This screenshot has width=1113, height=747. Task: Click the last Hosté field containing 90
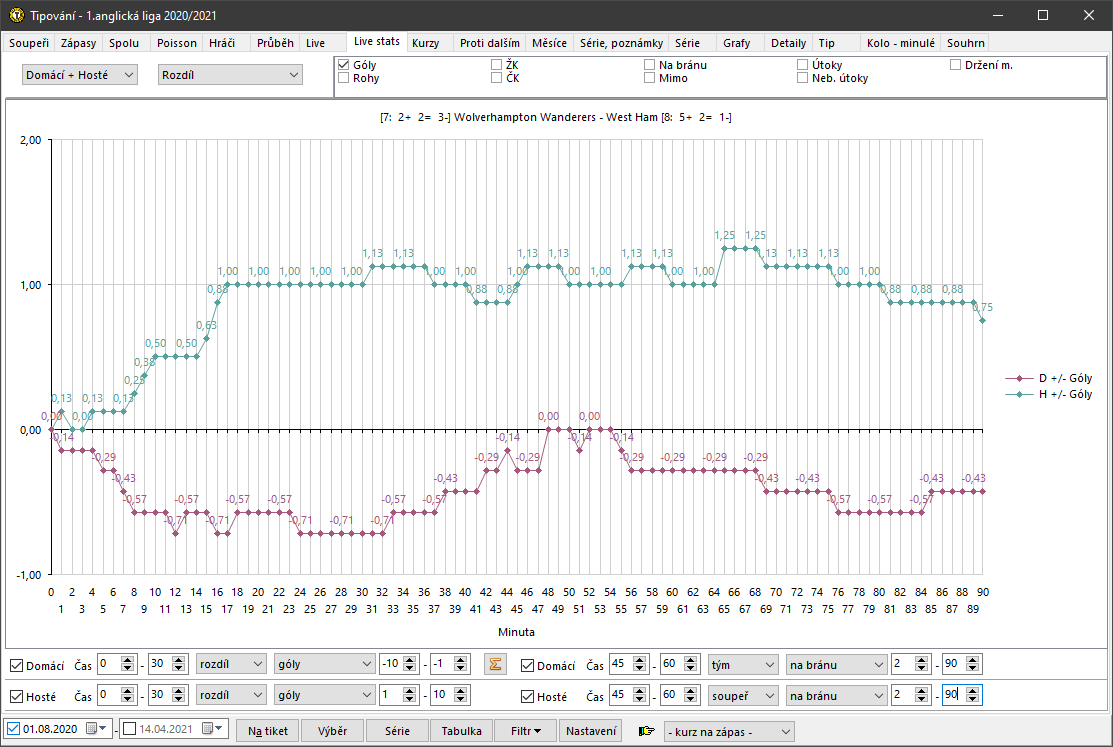tap(955, 695)
